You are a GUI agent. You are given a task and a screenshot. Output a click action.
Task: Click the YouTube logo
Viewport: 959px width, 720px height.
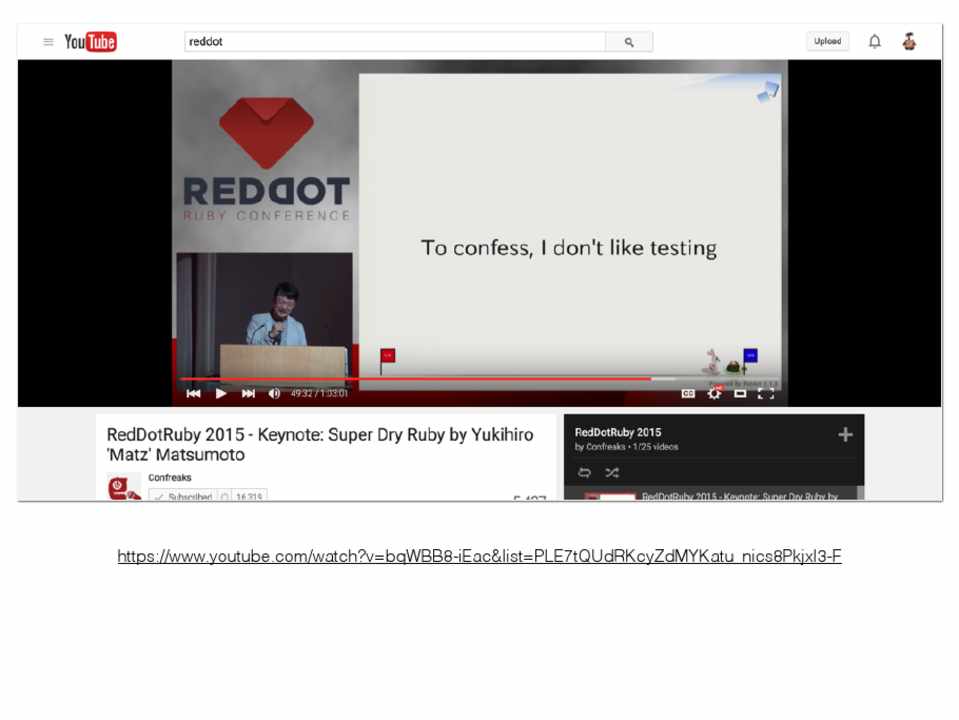click(x=90, y=42)
